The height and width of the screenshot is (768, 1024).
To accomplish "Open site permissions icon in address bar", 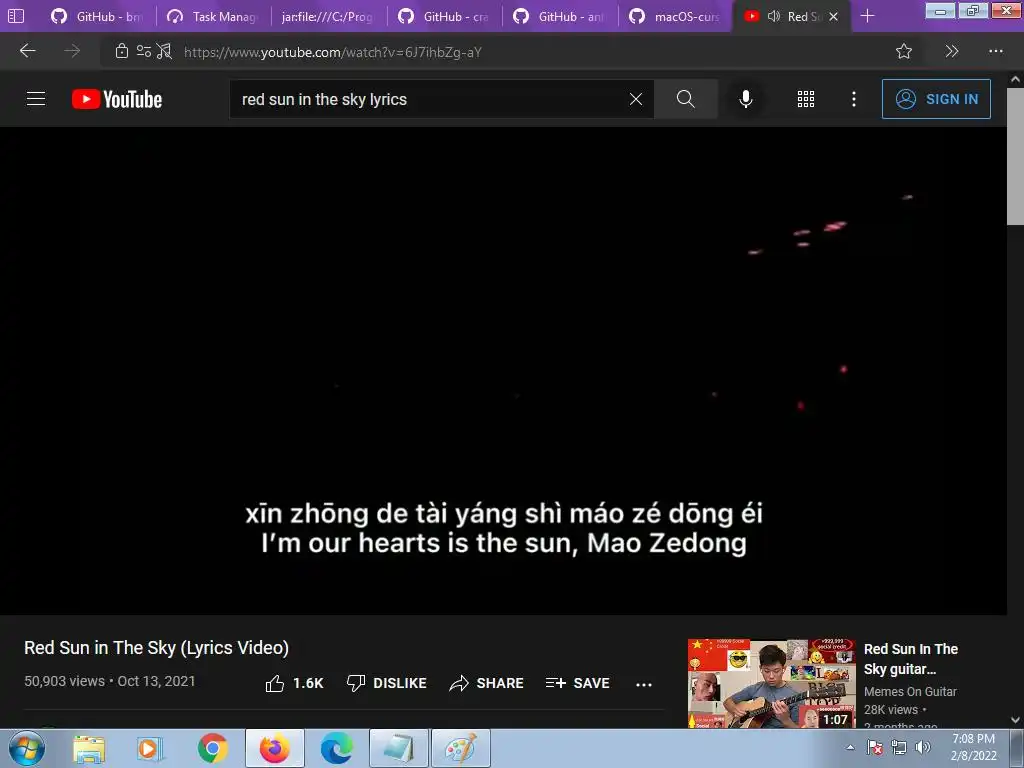I will [x=144, y=51].
